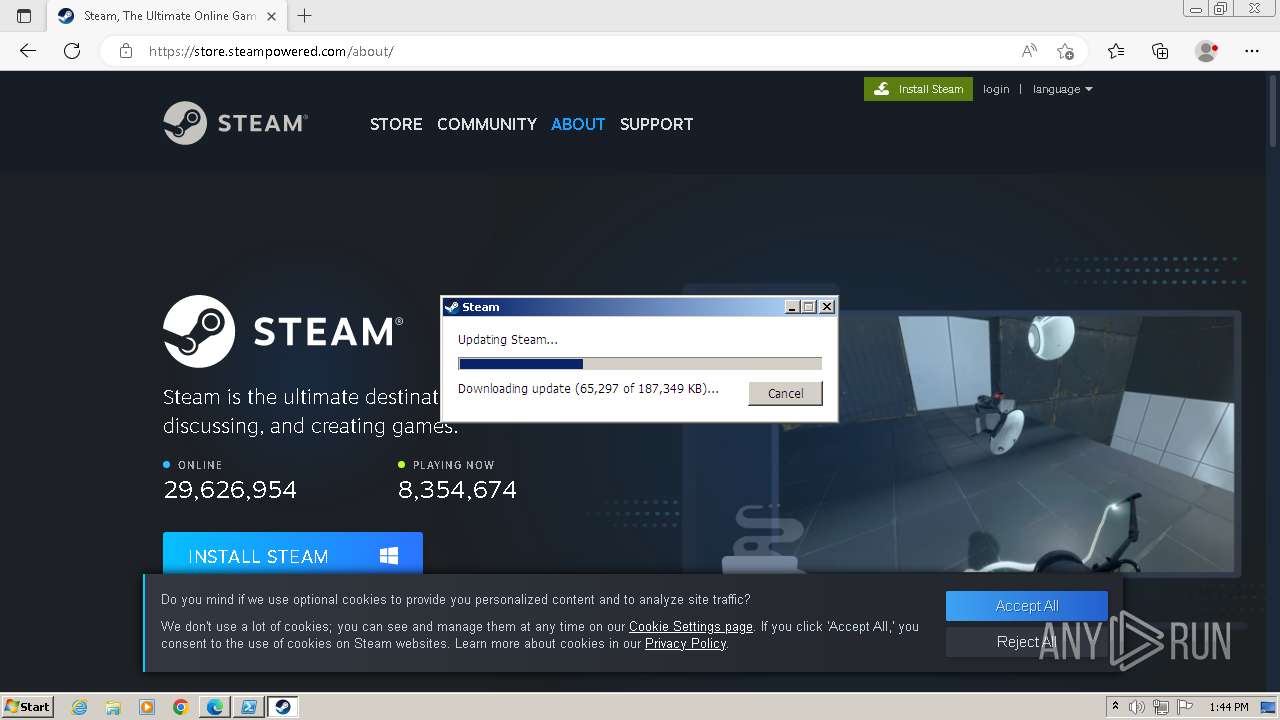Add this page to favorites
The image size is (1280, 720).
1065,51
